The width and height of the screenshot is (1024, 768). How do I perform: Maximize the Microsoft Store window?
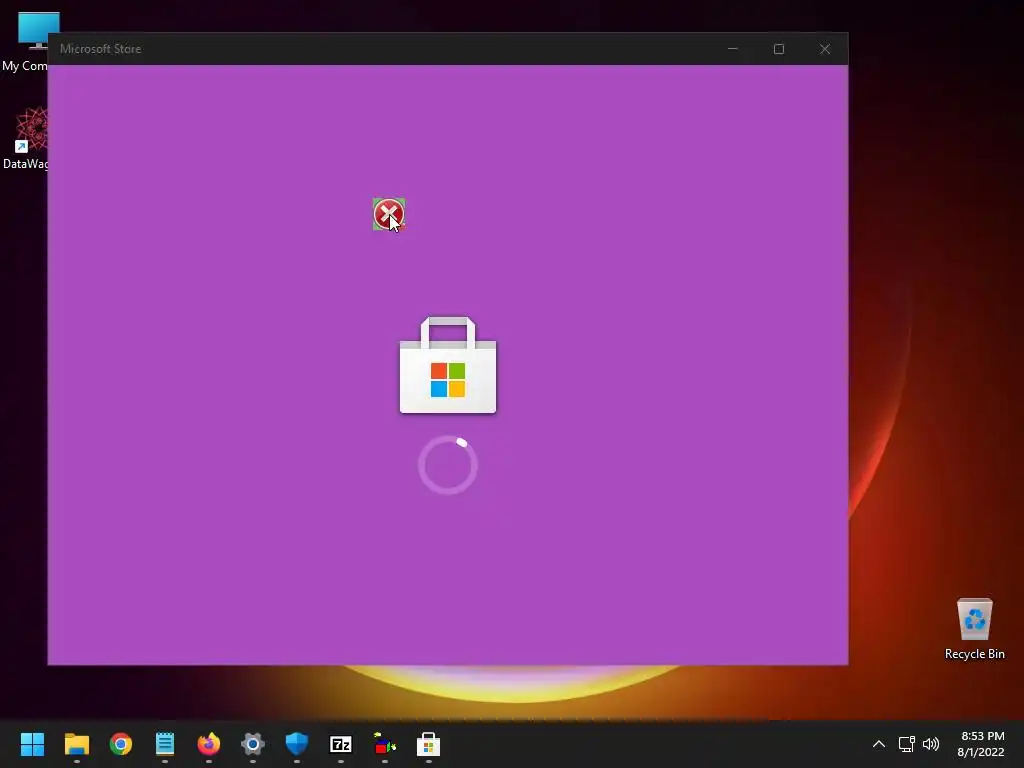click(778, 49)
